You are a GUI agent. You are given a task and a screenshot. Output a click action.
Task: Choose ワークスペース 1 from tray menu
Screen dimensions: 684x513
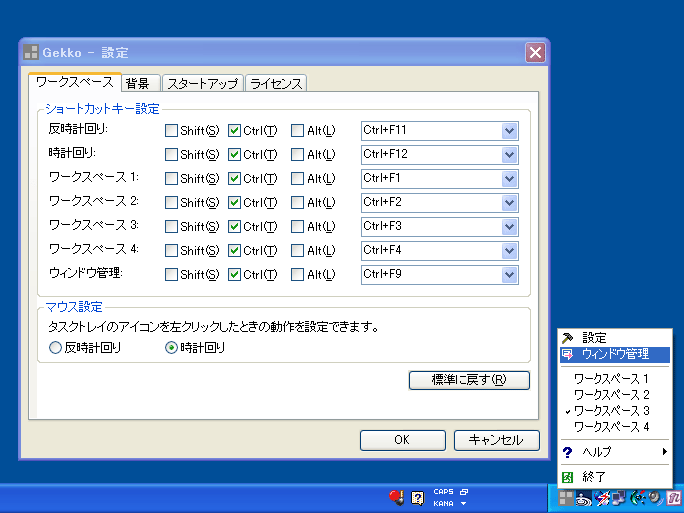tap(615, 379)
